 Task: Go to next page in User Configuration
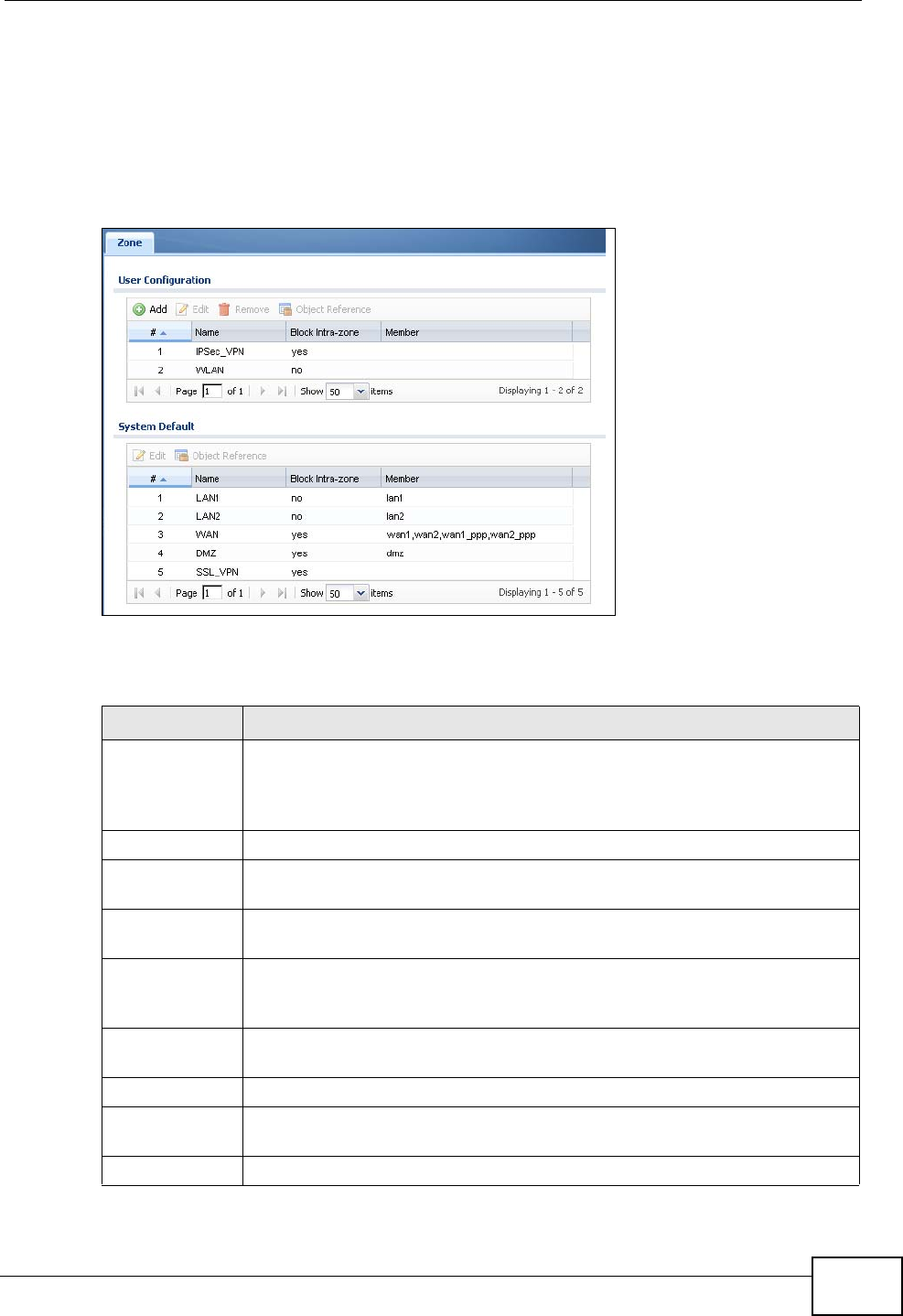tap(263, 391)
